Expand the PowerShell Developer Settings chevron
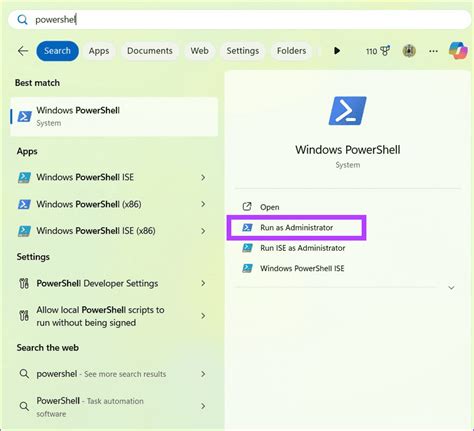The width and height of the screenshot is (474, 431). pos(203,283)
